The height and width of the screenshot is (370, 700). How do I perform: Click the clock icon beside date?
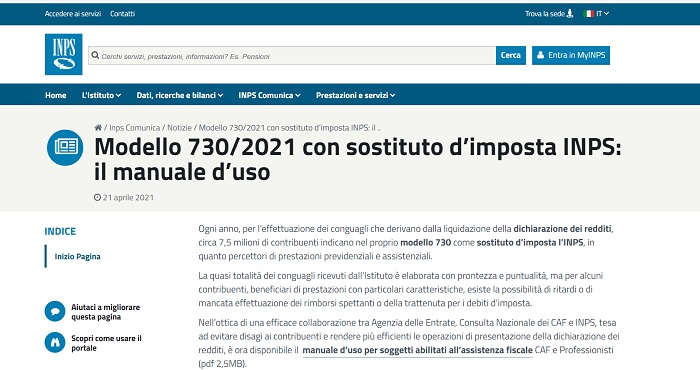coord(97,197)
